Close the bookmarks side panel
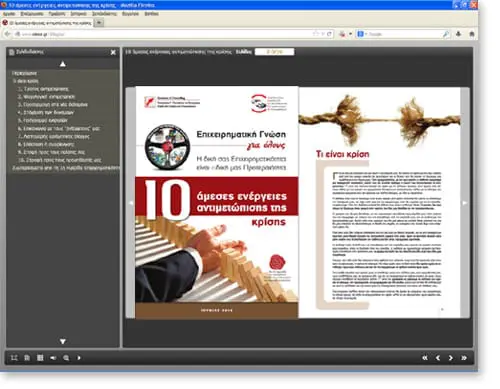Screen dimensions: 500x389 pos(113,52)
